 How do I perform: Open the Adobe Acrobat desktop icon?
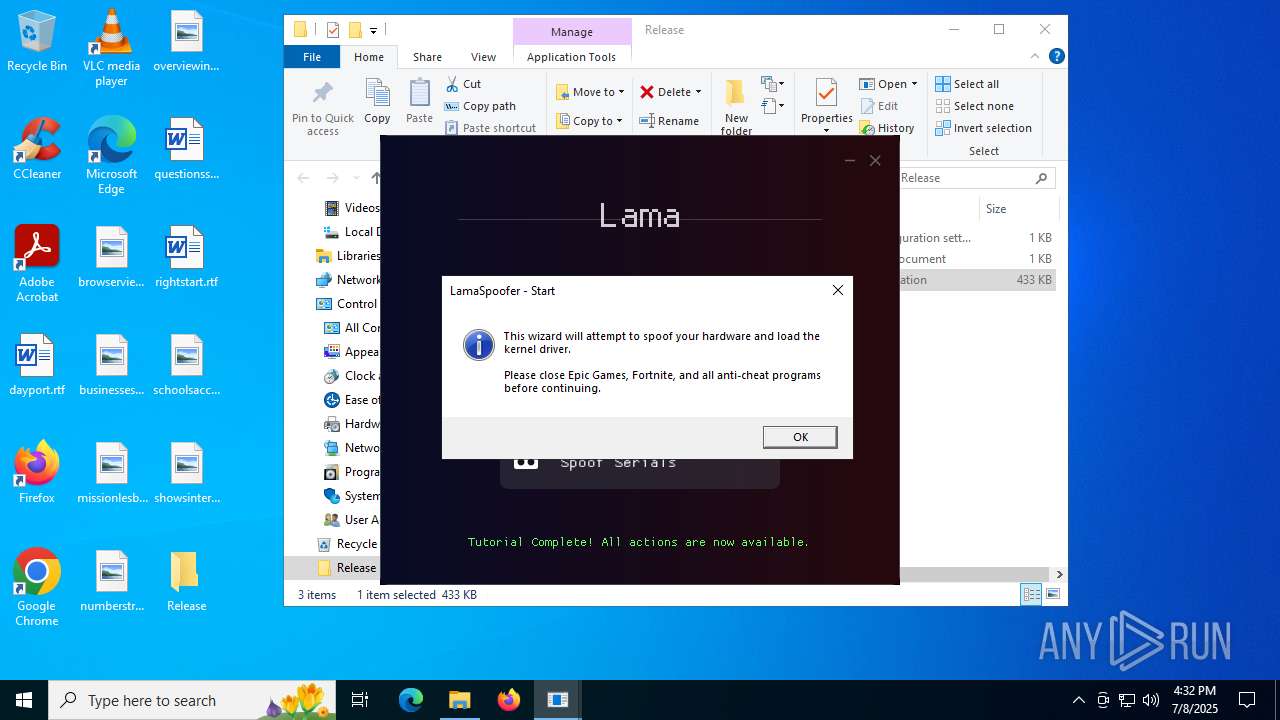pos(37,264)
